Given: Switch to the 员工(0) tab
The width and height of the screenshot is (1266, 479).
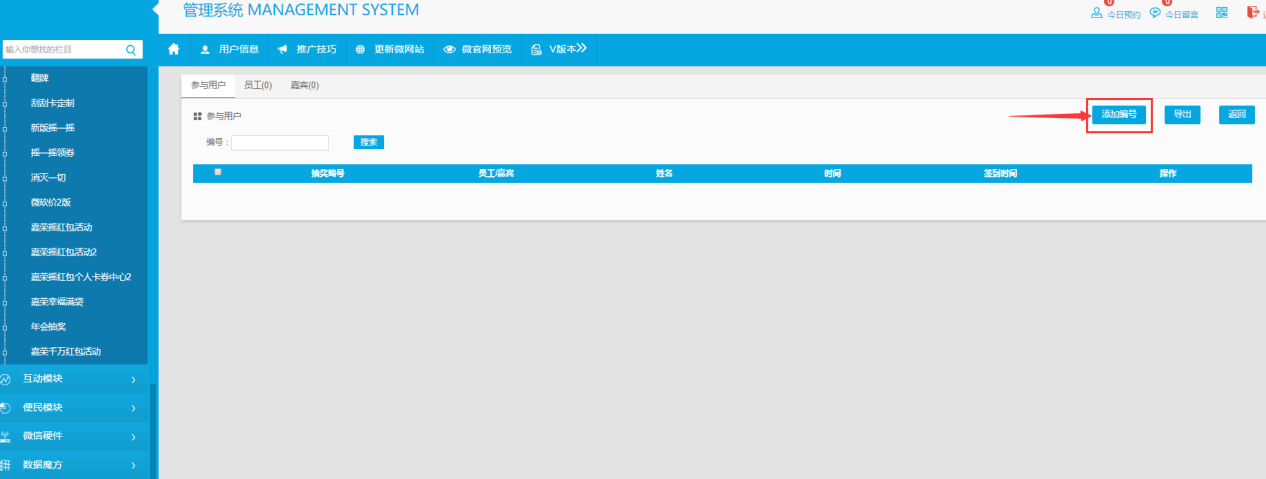Looking at the screenshot, I should tap(258, 86).
